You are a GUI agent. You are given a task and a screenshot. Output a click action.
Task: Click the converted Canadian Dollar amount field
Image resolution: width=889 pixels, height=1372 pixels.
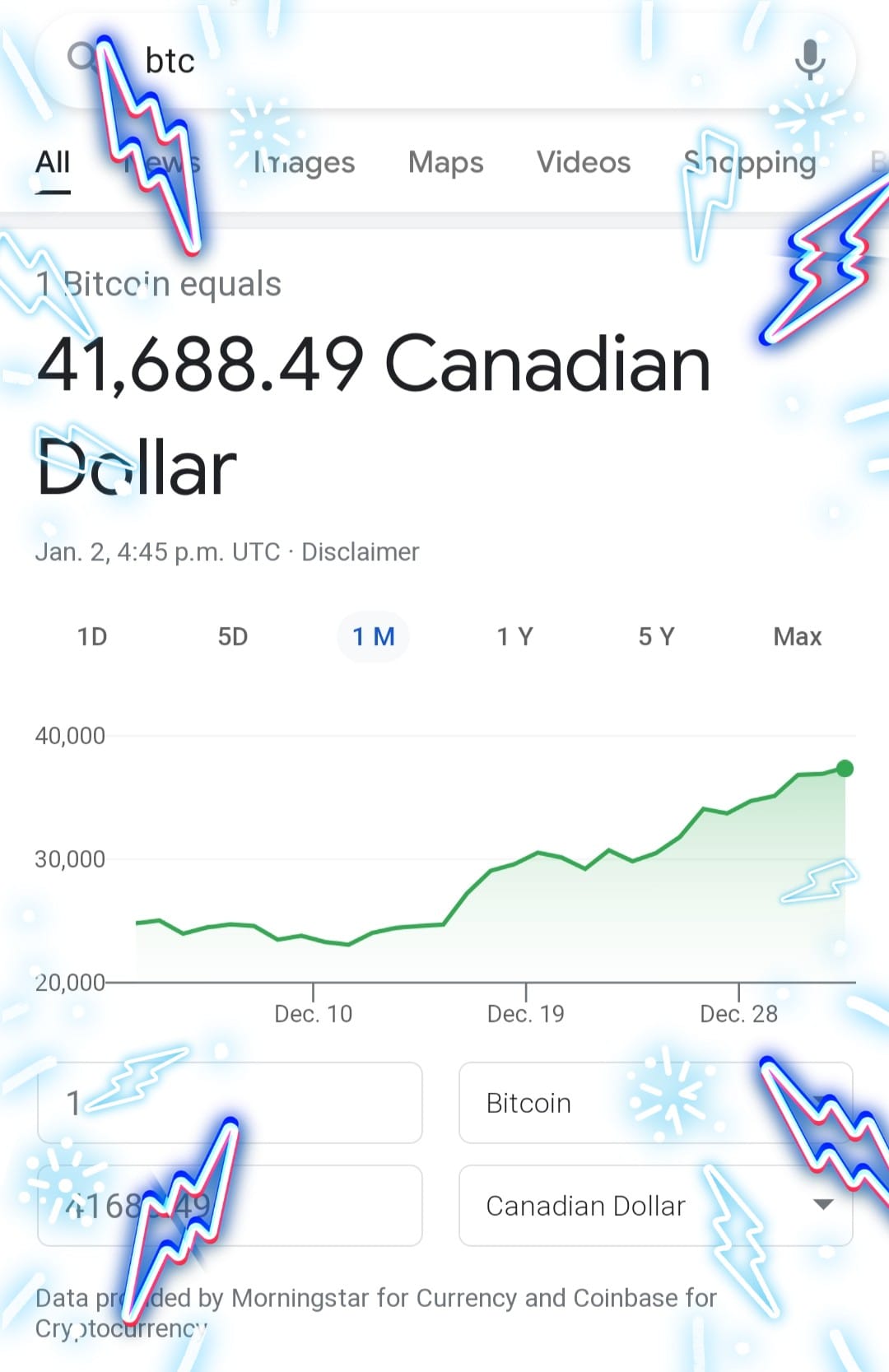(x=230, y=1206)
